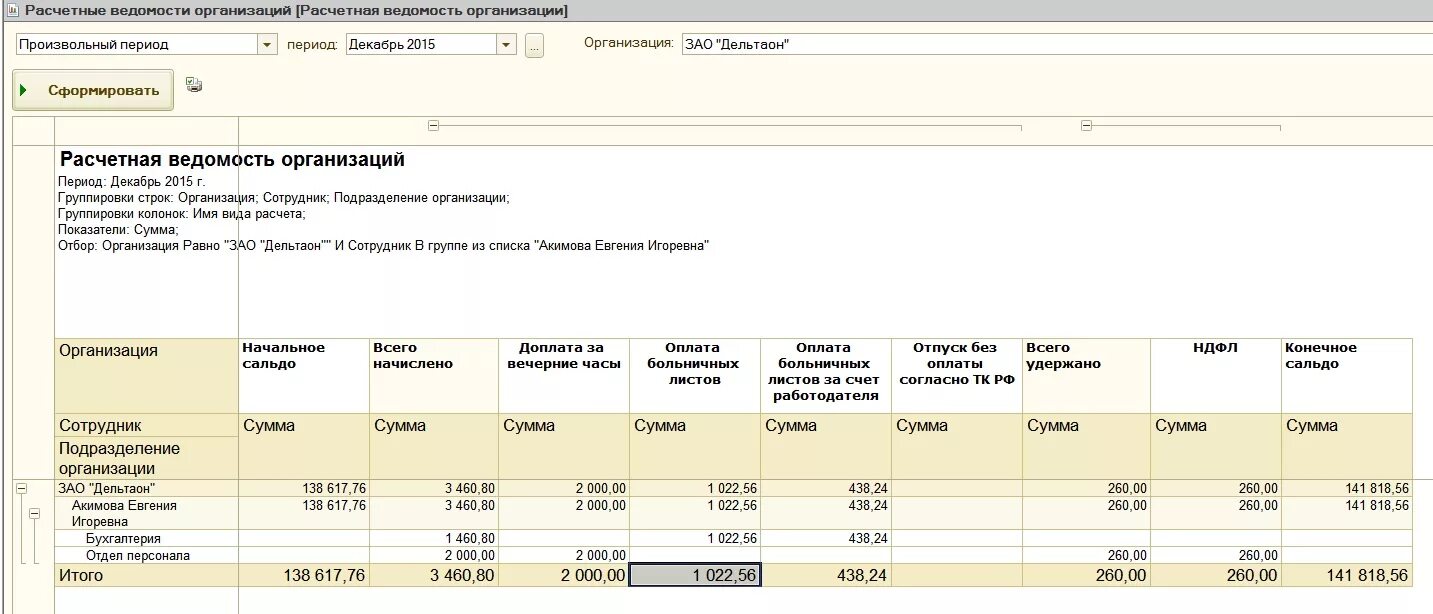This screenshot has width=1433, height=614.
Task: Click the Группировки колонок description line
Action: pos(181,214)
